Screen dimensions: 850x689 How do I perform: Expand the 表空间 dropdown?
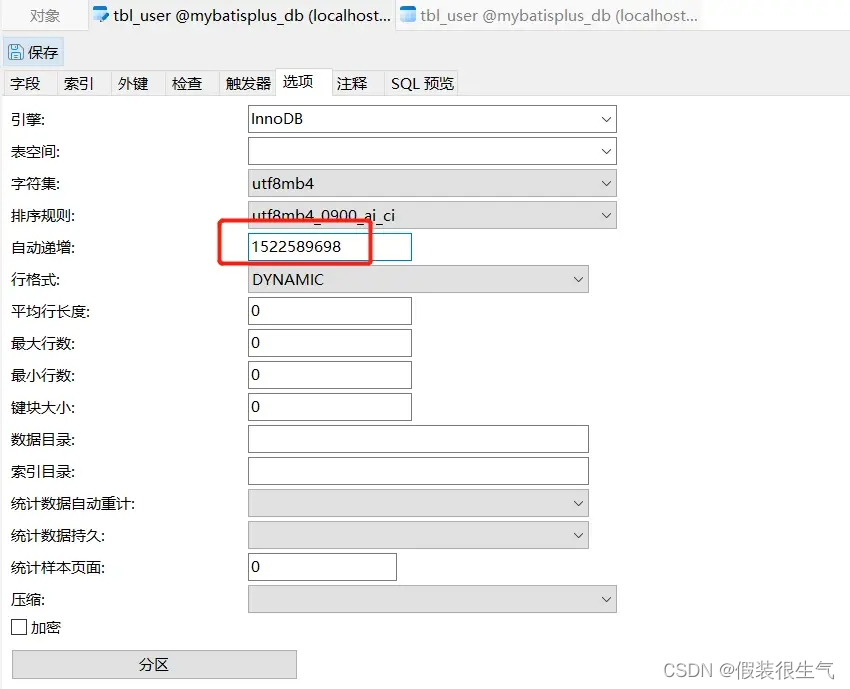click(606, 151)
